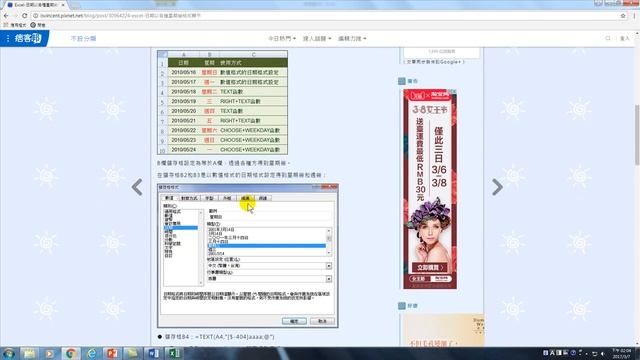This screenshot has height=360, width=640.
Task: Launch Windows Media Player from taskbar
Action: [x=49, y=353]
